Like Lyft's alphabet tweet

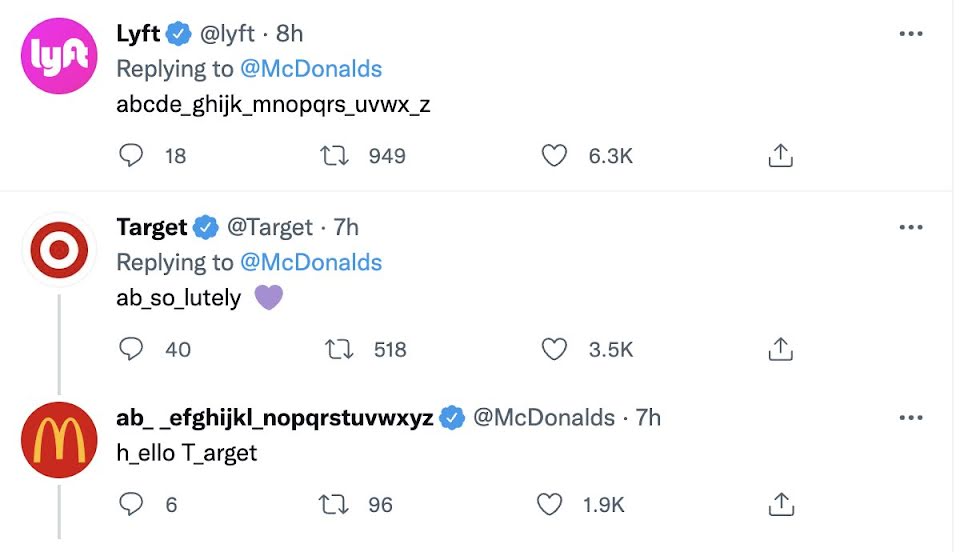[554, 156]
